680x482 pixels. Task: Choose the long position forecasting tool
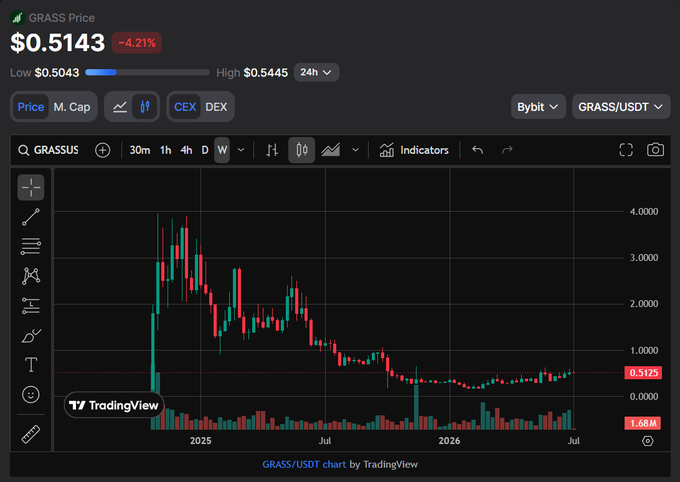(31, 306)
